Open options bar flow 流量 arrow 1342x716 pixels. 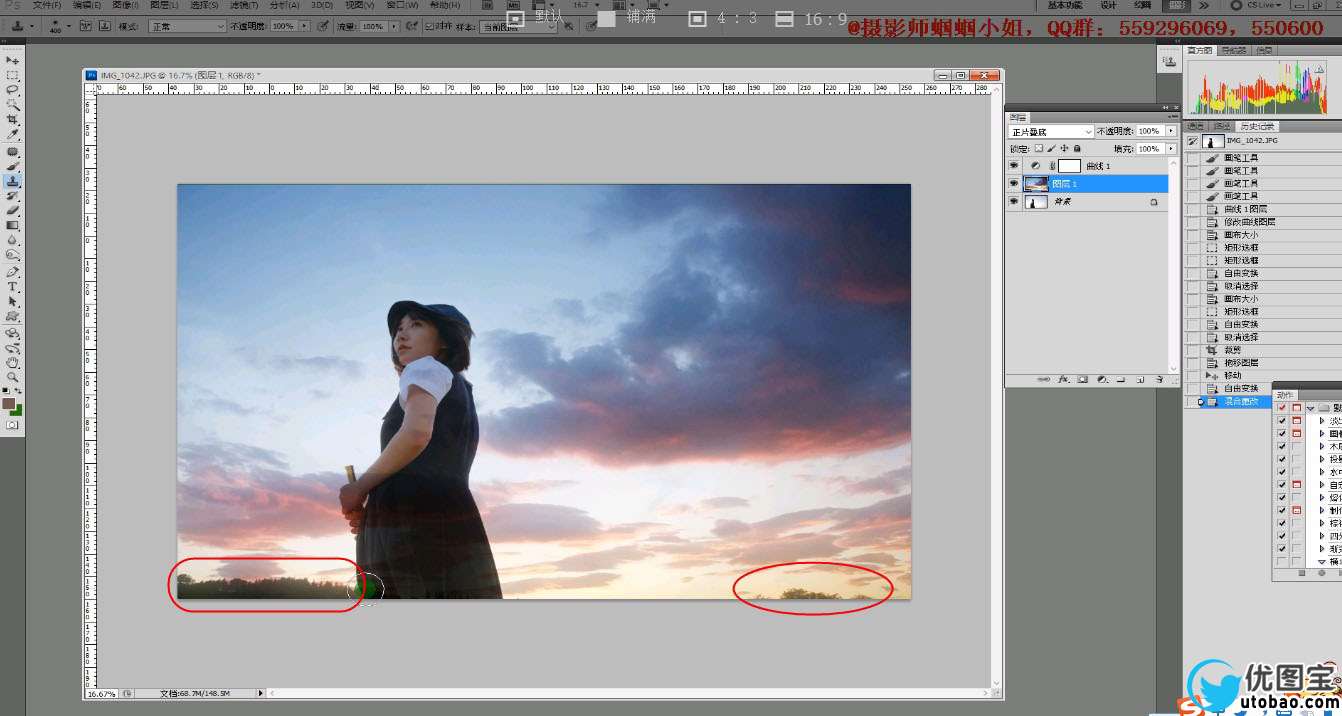[394, 26]
